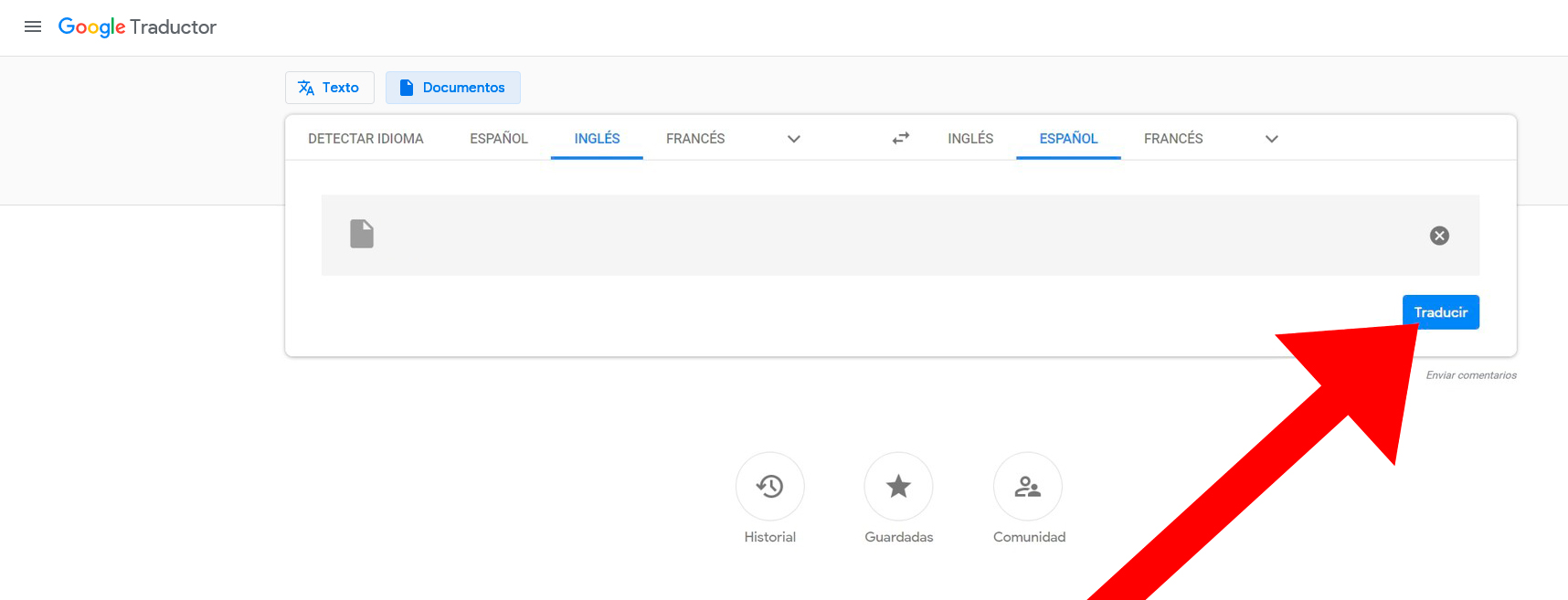Screen dimensions: 1568x600
Task: Open Enviar comentarios link
Action: [x=1471, y=375]
